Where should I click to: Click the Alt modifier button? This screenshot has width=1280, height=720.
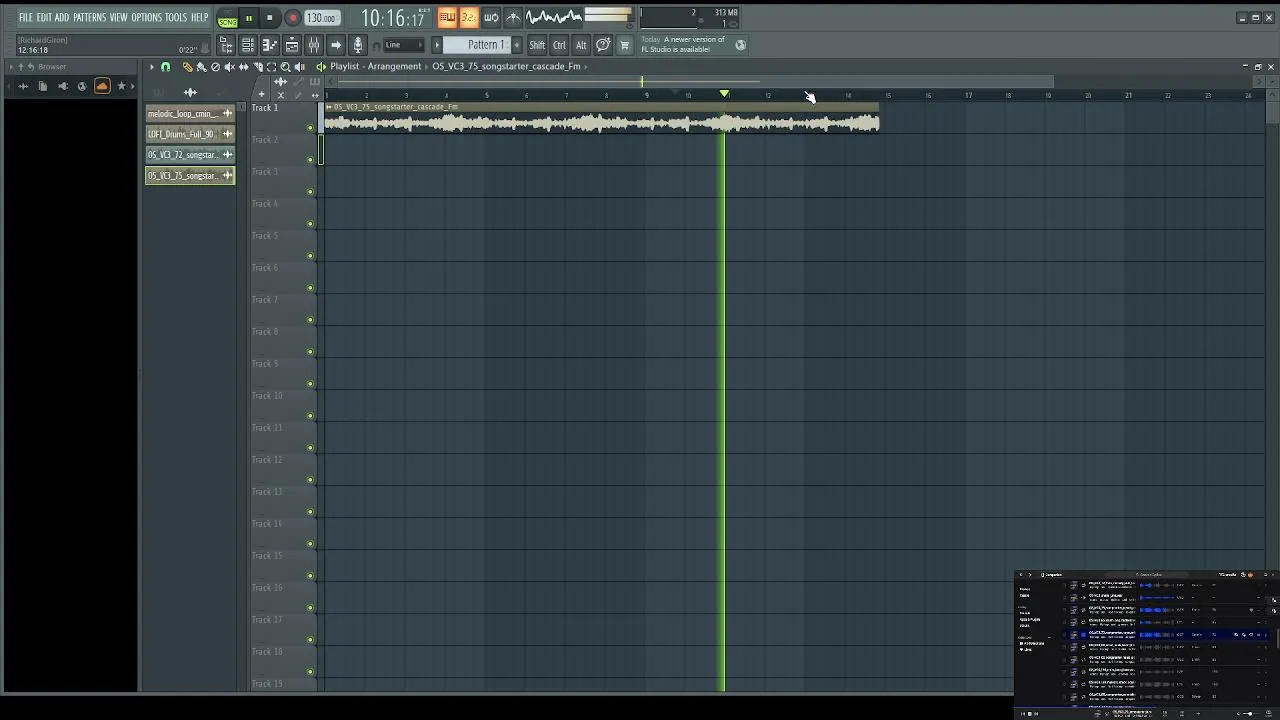pos(581,45)
